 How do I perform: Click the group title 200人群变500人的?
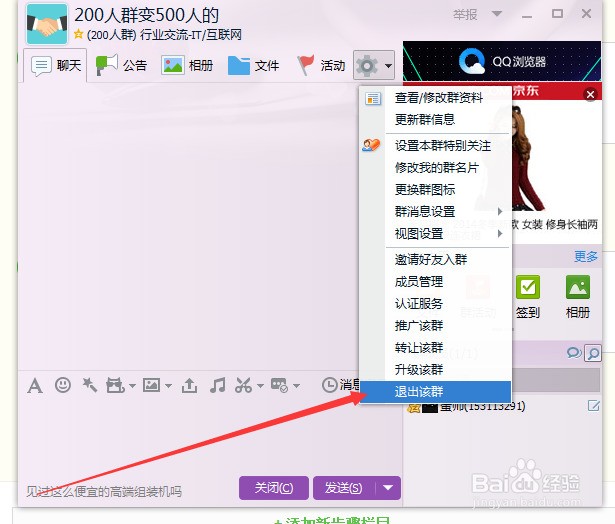(x=146, y=15)
